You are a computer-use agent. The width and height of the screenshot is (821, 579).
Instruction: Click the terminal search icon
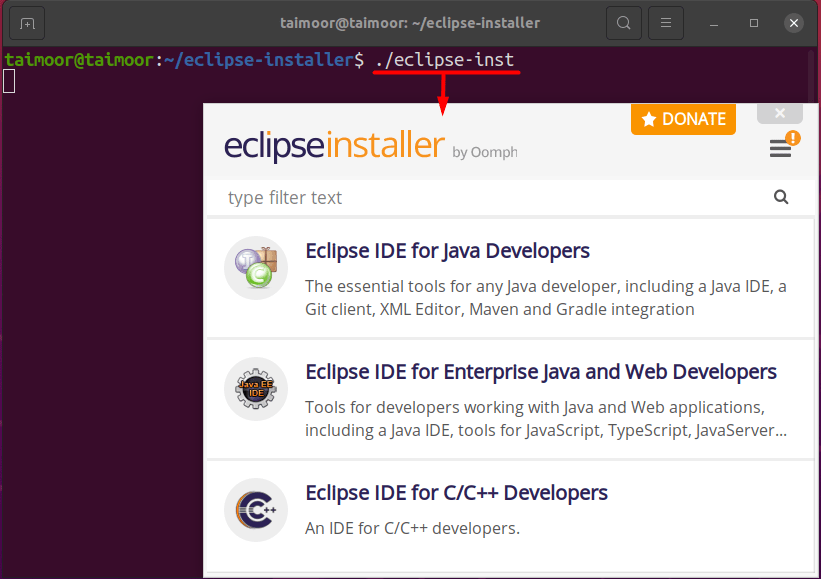click(x=624, y=23)
